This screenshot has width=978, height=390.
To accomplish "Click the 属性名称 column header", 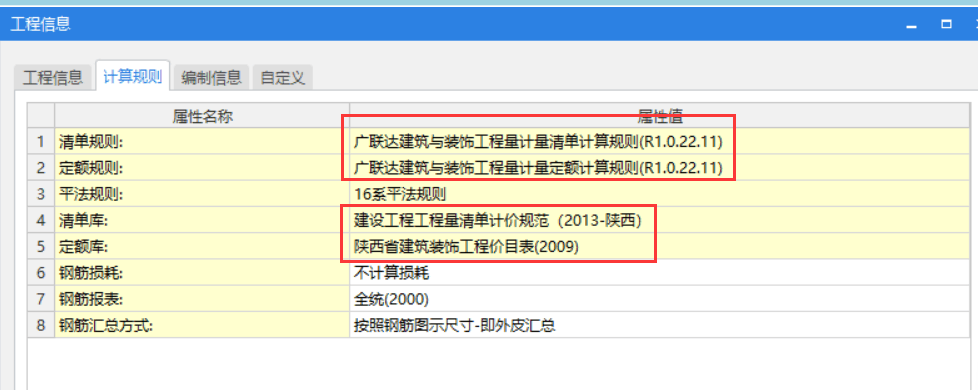I will (x=202, y=116).
